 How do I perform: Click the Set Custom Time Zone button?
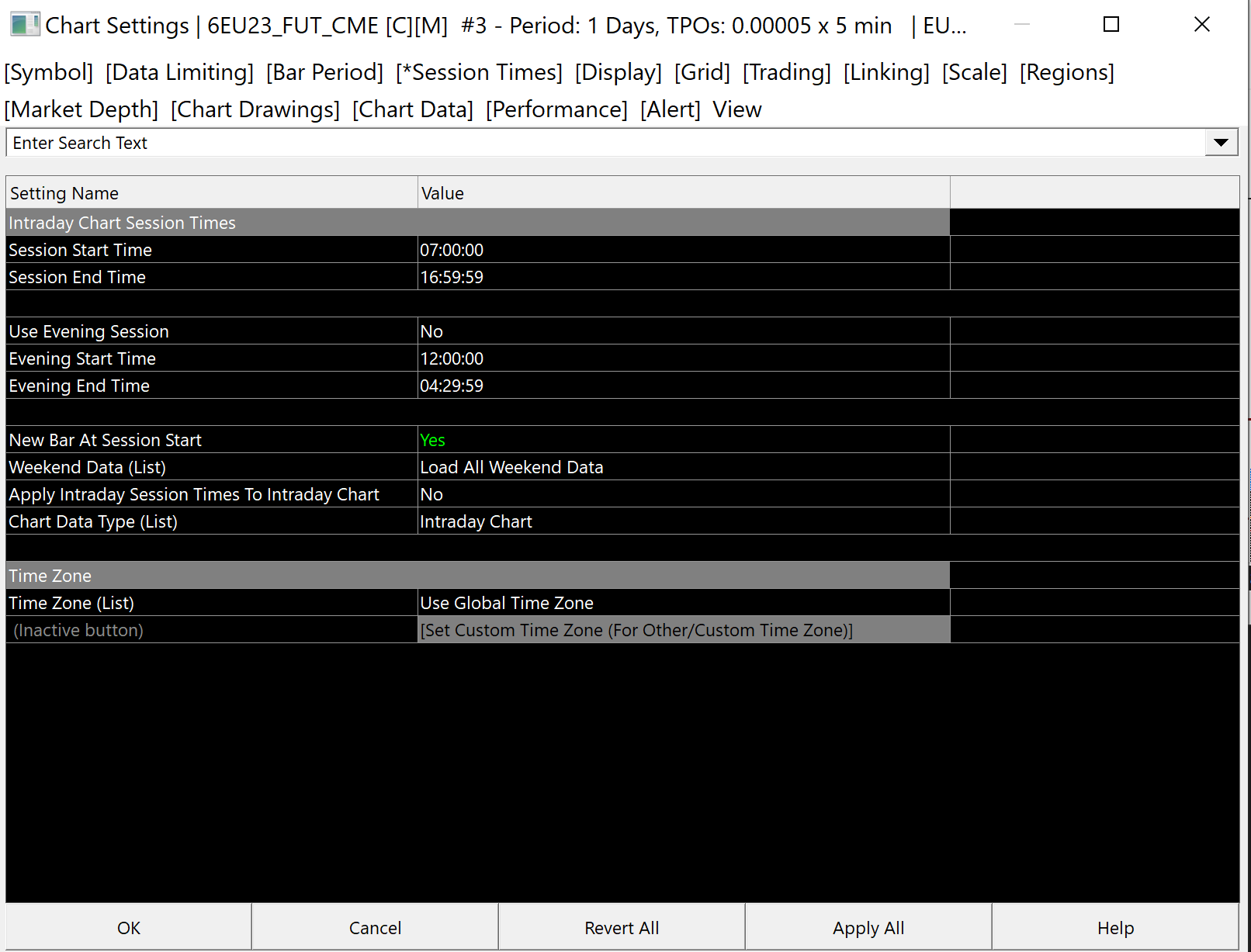click(x=684, y=630)
